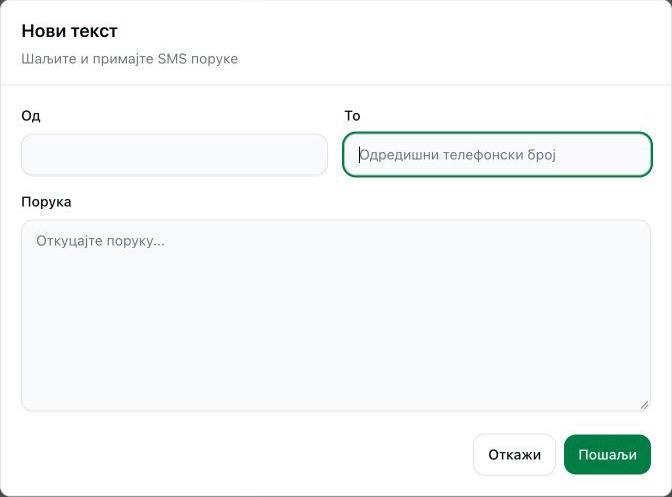The height and width of the screenshot is (497, 672).
Task: Click the To field label
Action: 352,116
